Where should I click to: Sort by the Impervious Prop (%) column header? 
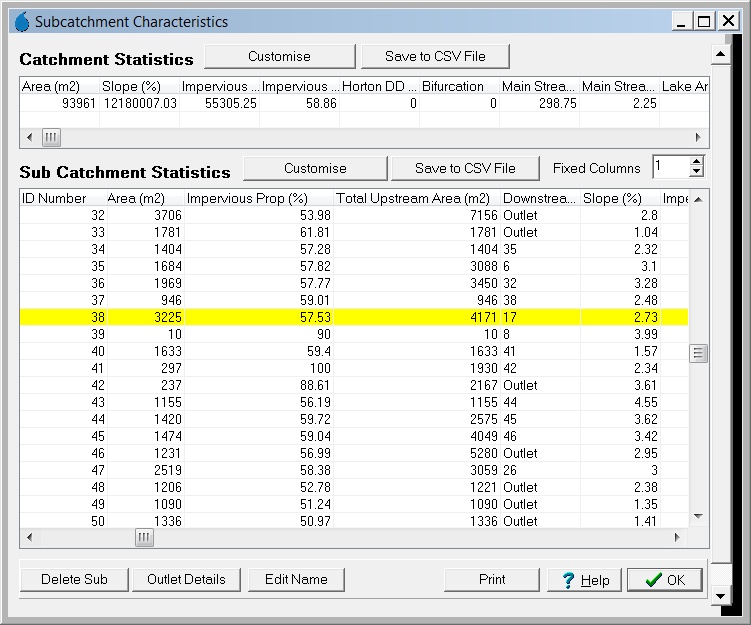click(x=259, y=198)
